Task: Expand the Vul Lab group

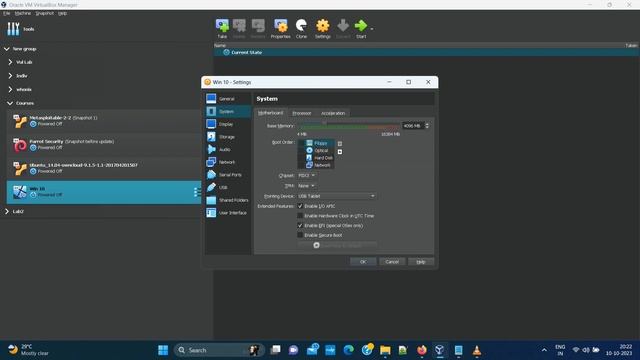Action: point(10,62)
